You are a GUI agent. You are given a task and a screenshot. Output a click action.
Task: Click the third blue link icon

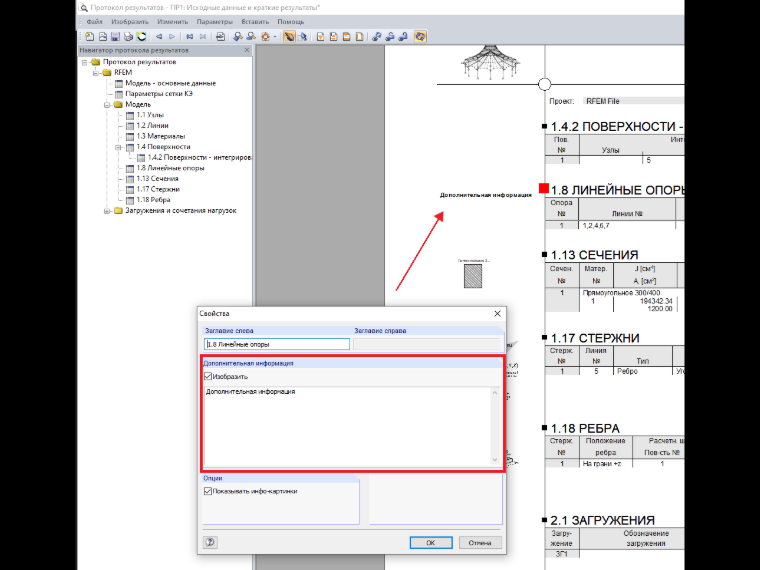[x=403, y=36]
